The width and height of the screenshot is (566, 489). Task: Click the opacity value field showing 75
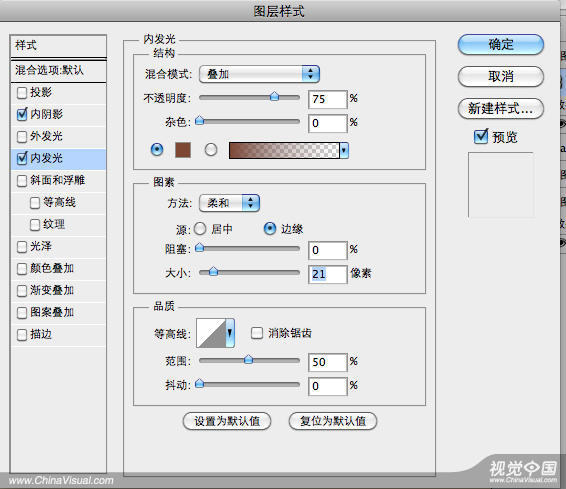click(328, 99)
